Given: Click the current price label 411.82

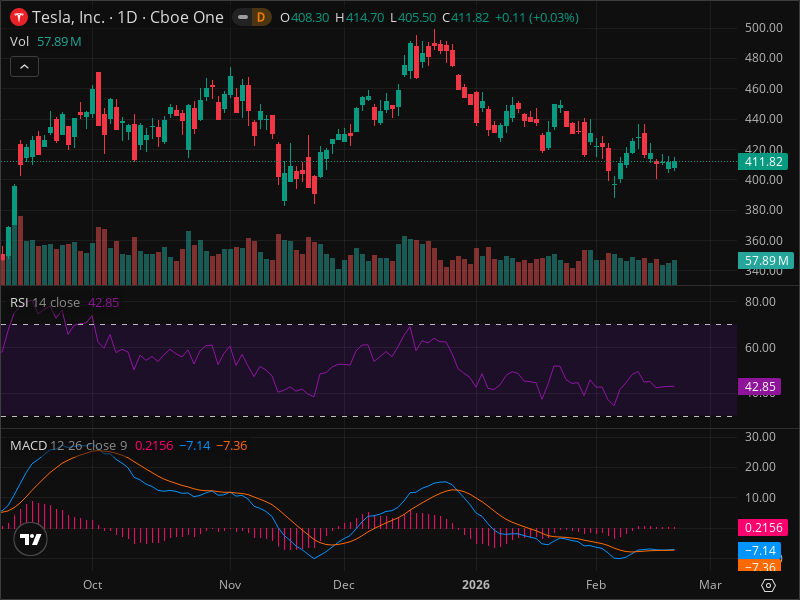Looking at the screenshot, I should click(x=763, y=162).
